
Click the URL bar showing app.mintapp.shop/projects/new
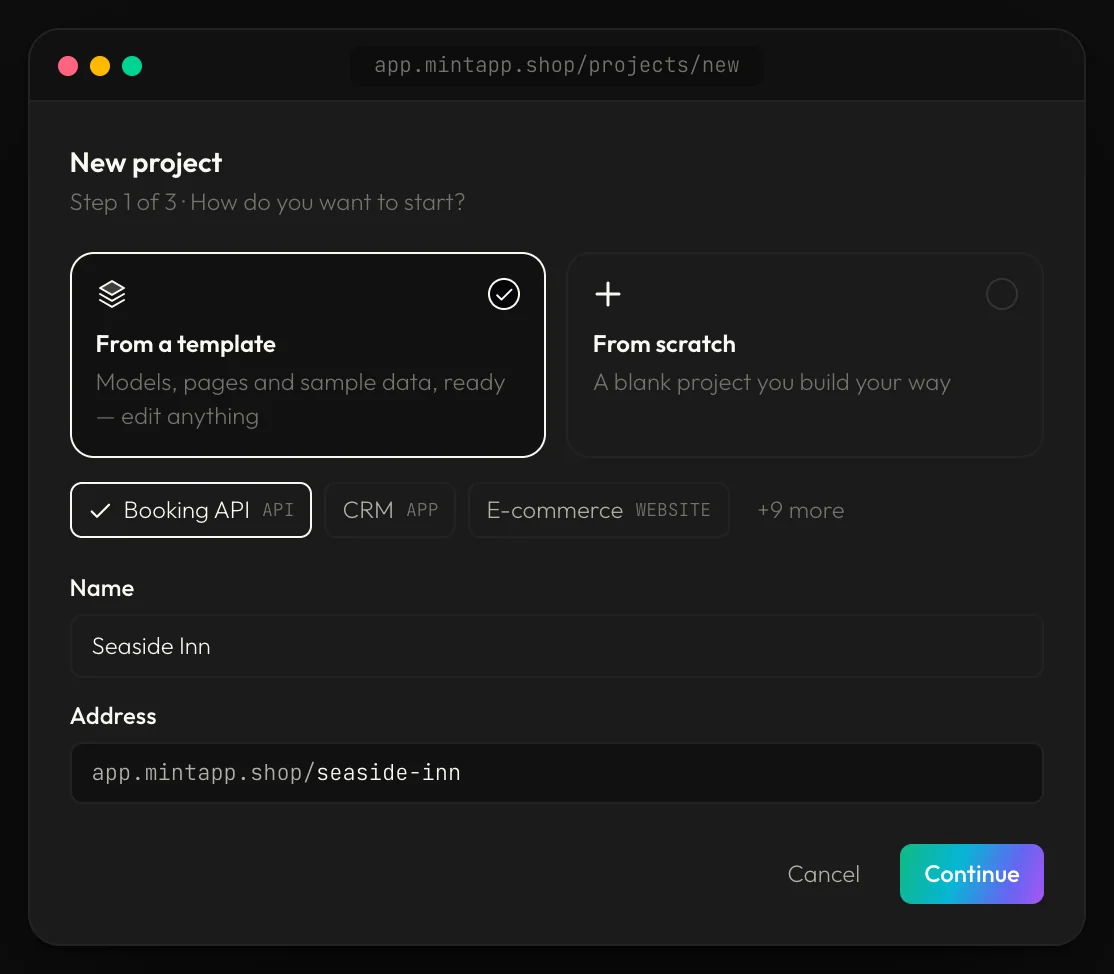(556, 65)
